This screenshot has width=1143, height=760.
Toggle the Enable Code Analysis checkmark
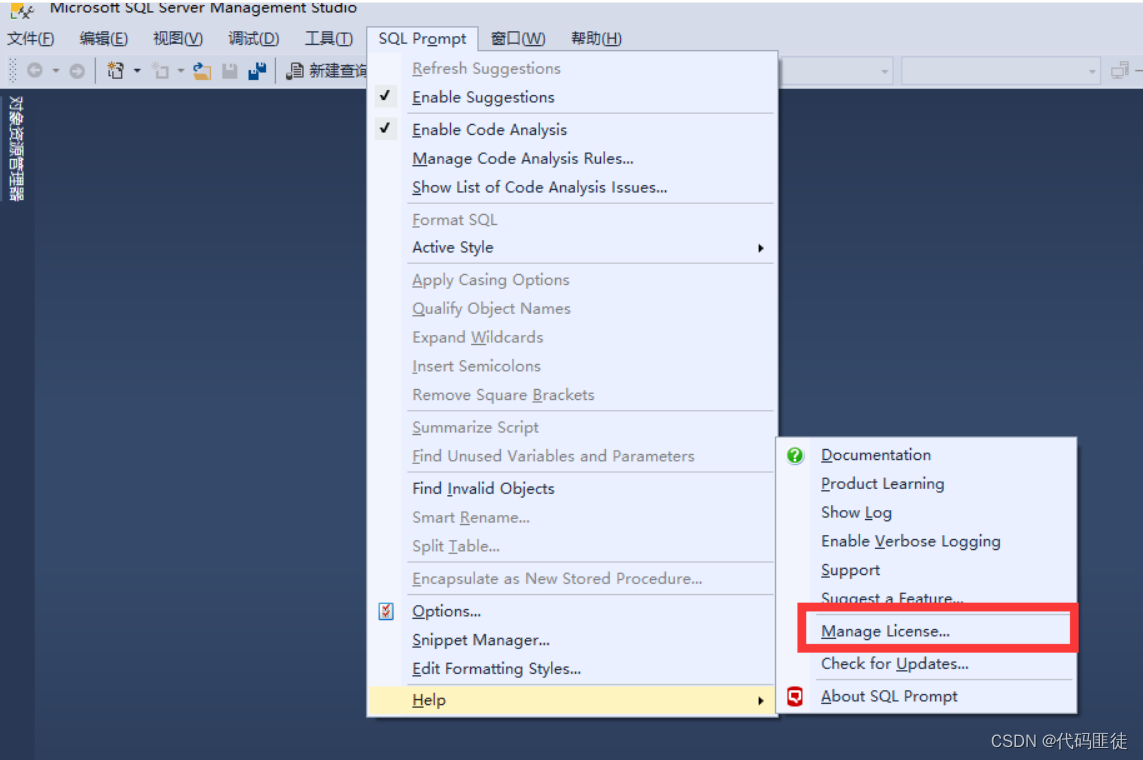point(385,128)
